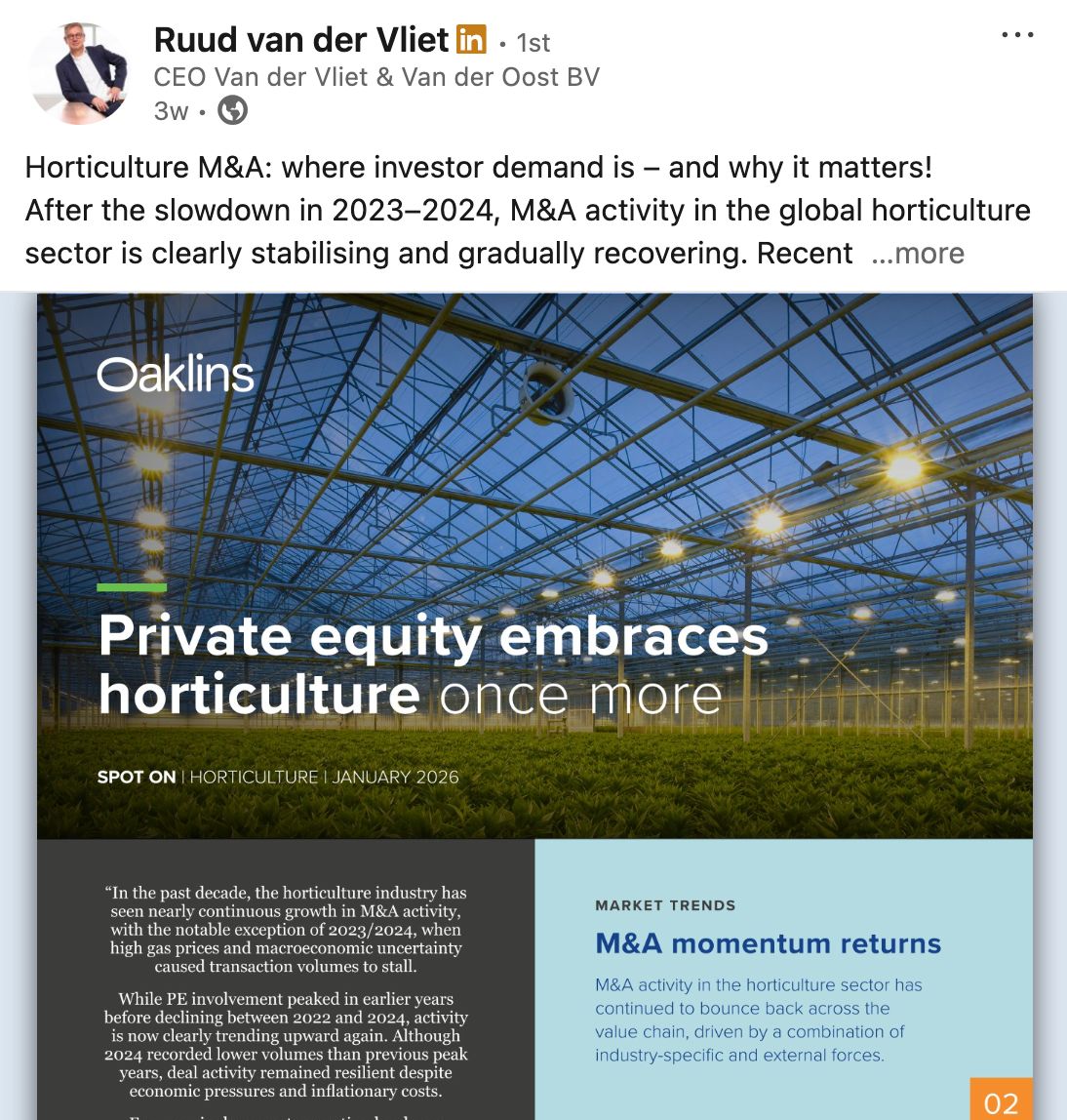Viewport: 1067px width, 1120px height.
Task: Click the "SPOT ON | HORTICULTURE | JANUARY 2026" tagline
Action: click(x=278, y=777)
